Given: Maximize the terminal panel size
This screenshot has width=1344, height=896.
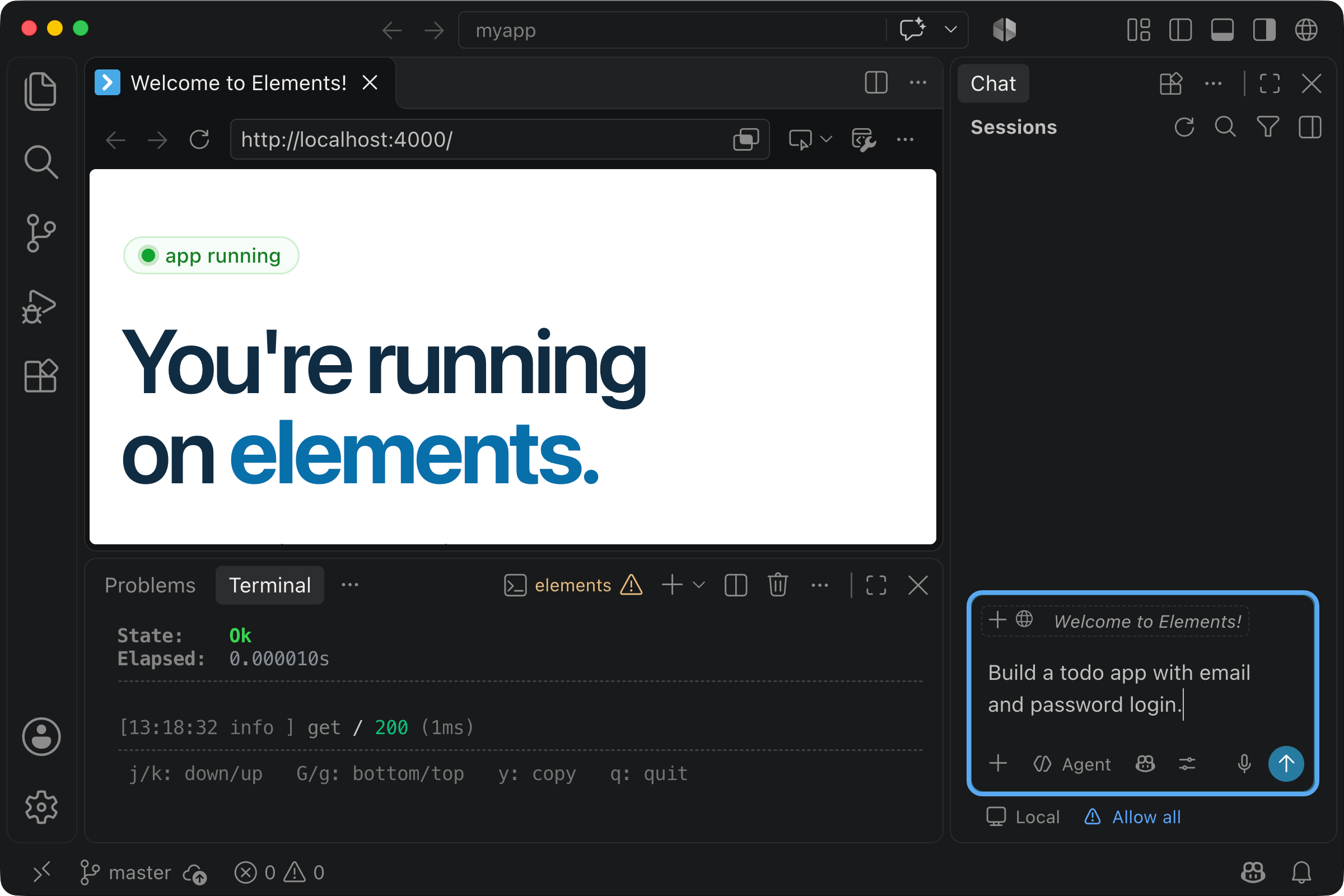Looking at the screenshot, I should point(876,585).
